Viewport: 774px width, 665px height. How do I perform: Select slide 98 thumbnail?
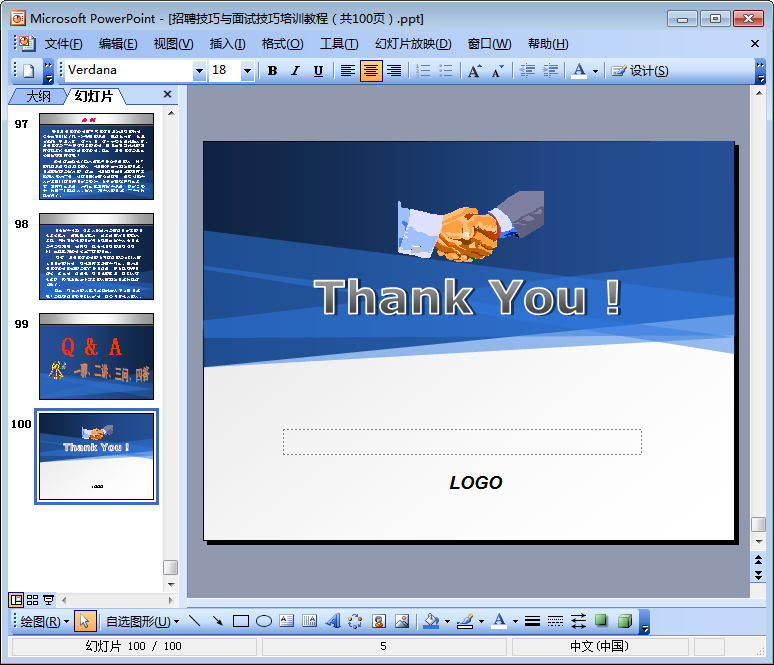[96, 257]
